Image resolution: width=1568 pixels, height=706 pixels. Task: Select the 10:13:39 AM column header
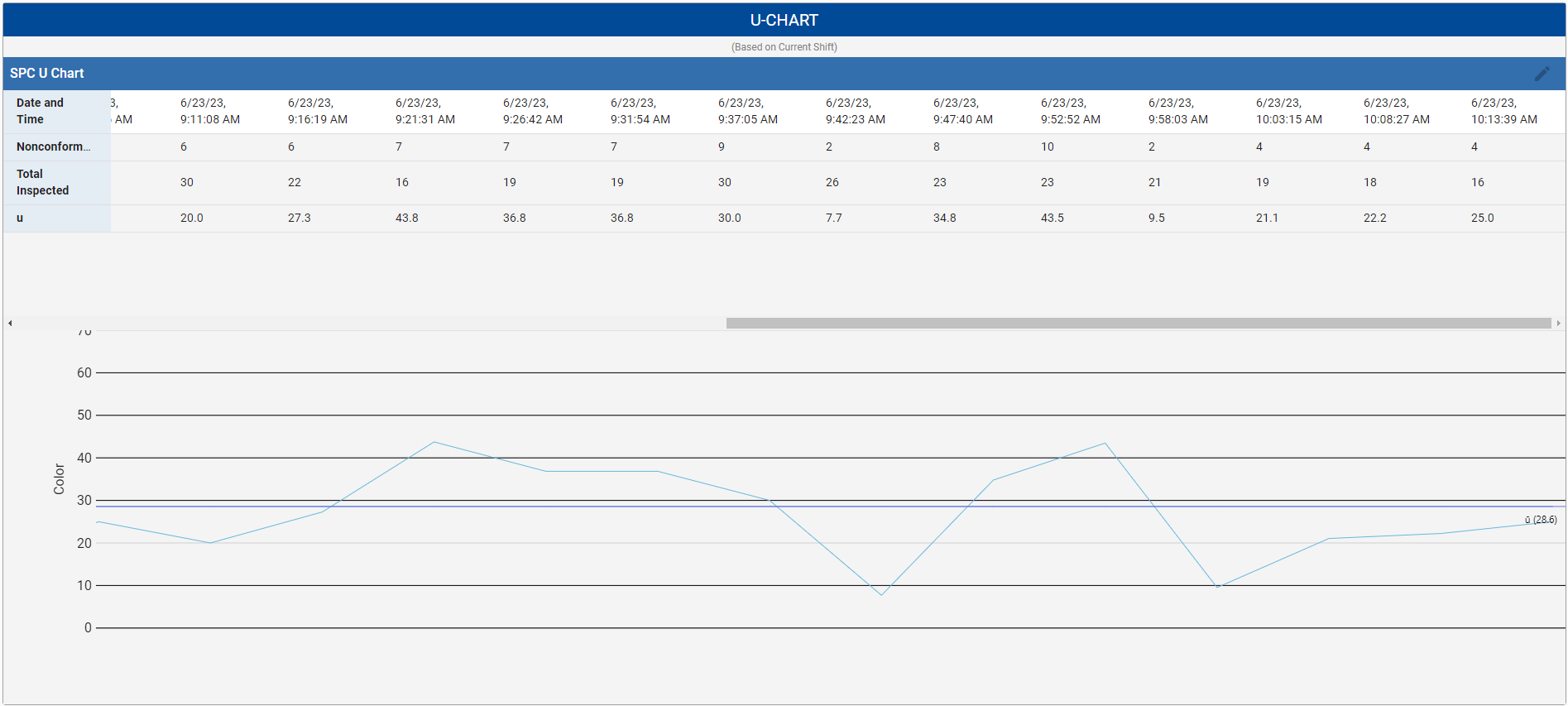pyautogui.click(x=1503, y=111)
